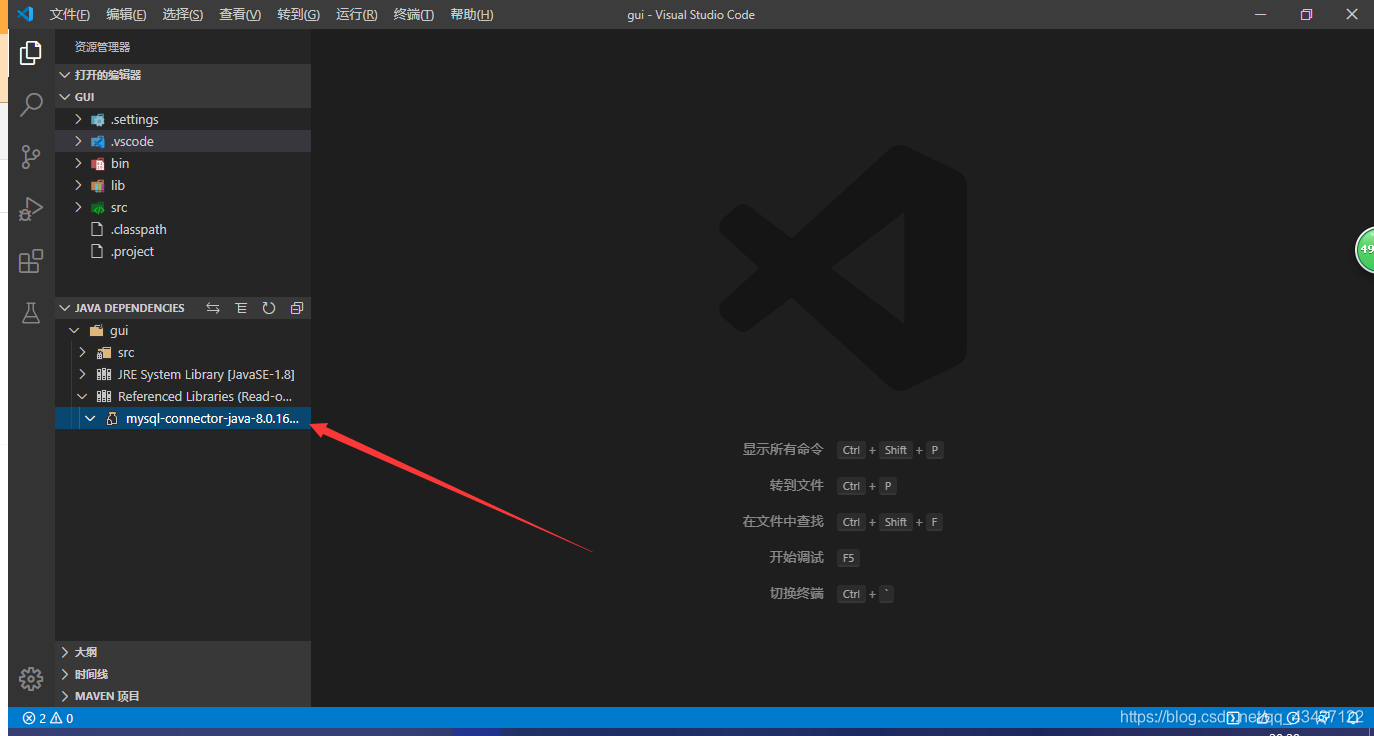This screenshot has width=1374, height=736.
Task: Open the 转到(G) menu
Action: pos(298,14)
